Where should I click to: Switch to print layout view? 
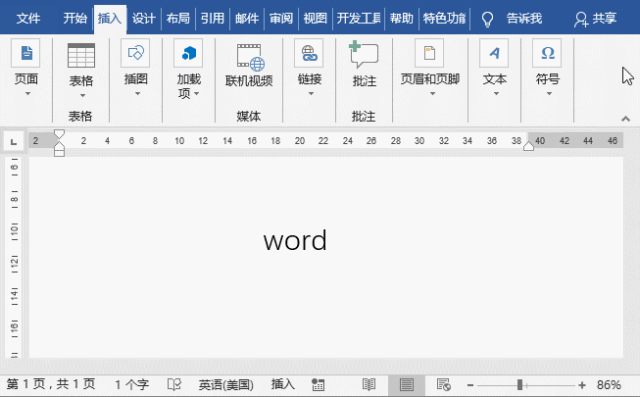(407, 384)
